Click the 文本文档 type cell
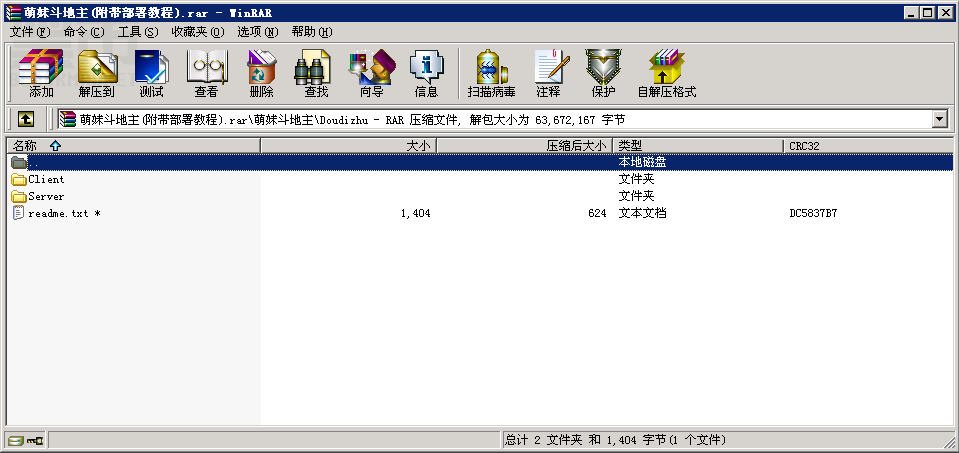 [x=642, y=213]
